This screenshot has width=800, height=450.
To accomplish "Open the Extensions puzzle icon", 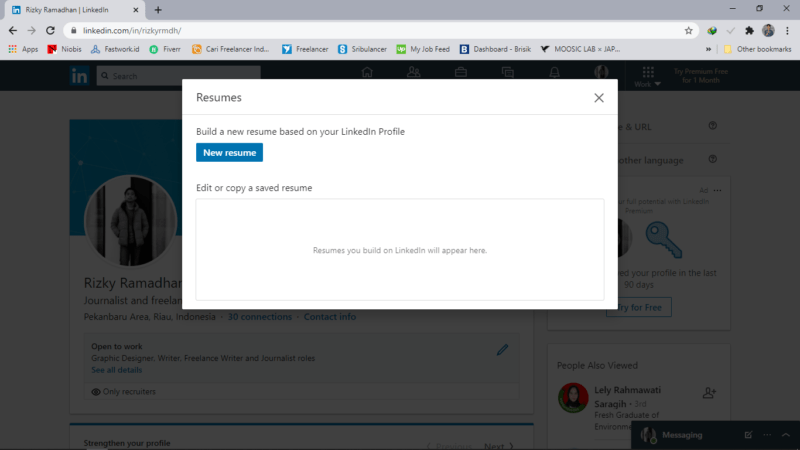I will click(x=749, y=31).
